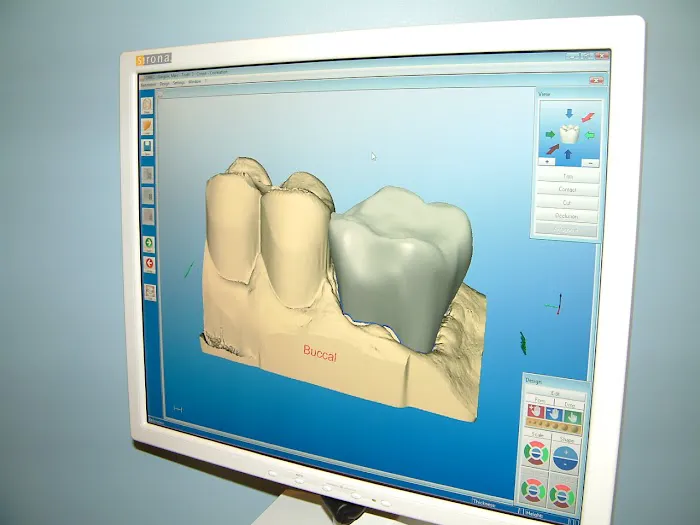This screenshot has width=700, height=525.
Task: Click the upper-right red diagonal arrow in View panel
Action: pyautogui.click(x=588, y=117)
